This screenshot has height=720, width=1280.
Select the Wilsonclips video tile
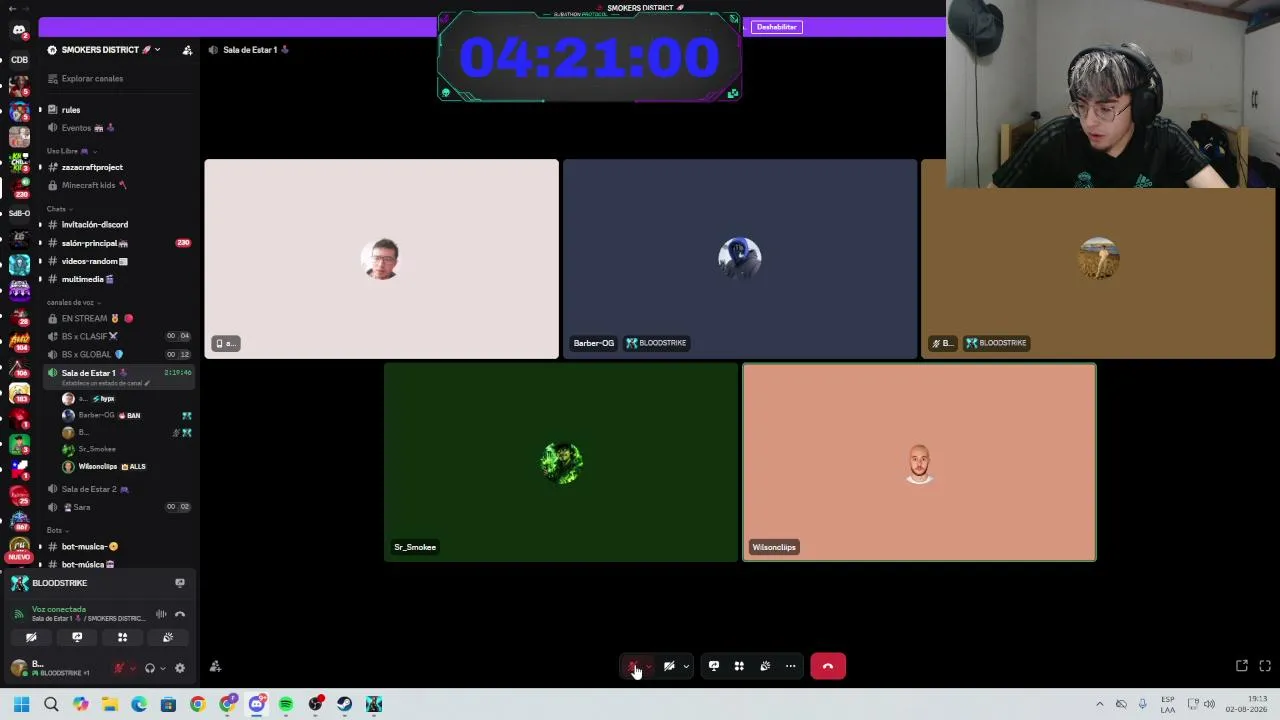pos(919,462)
